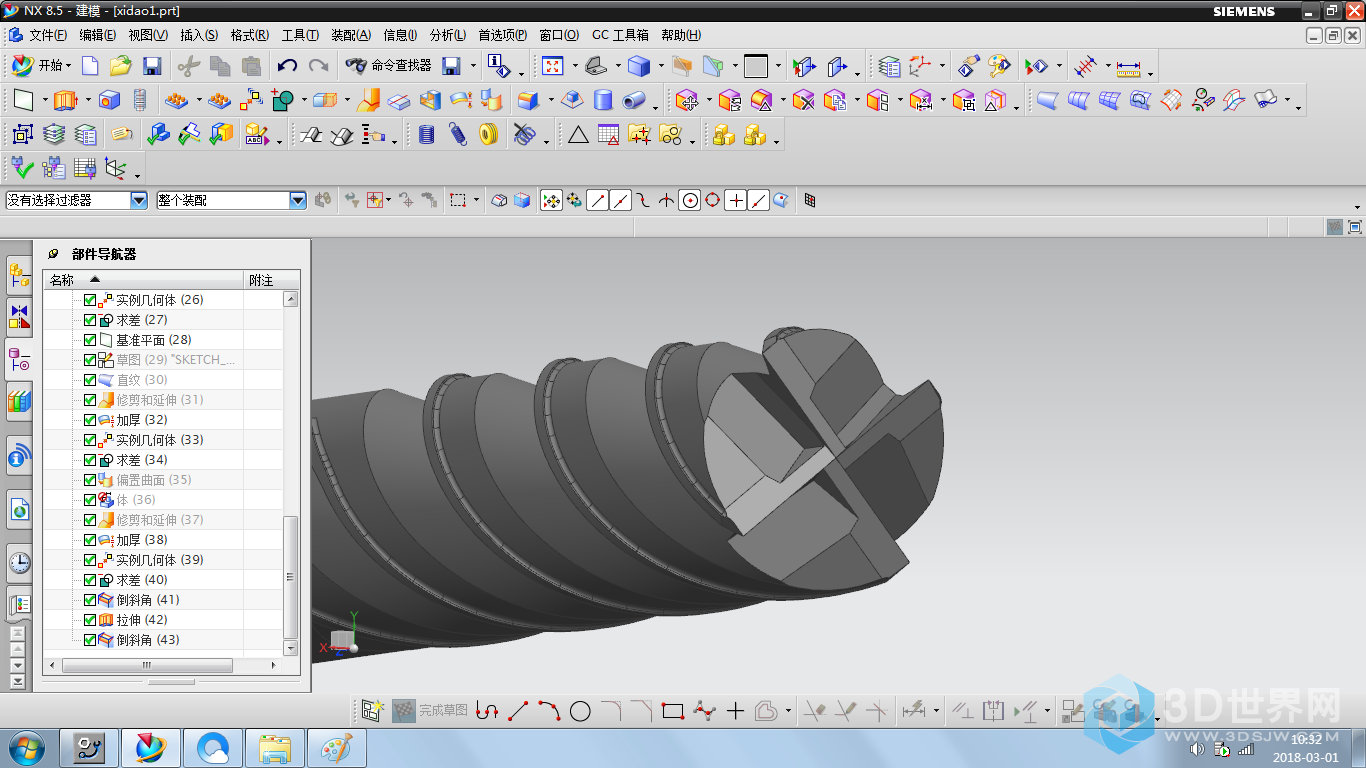
Task: Expand dropdown next to sketch Offset Curve icon
Action: [x=788, y=712]
